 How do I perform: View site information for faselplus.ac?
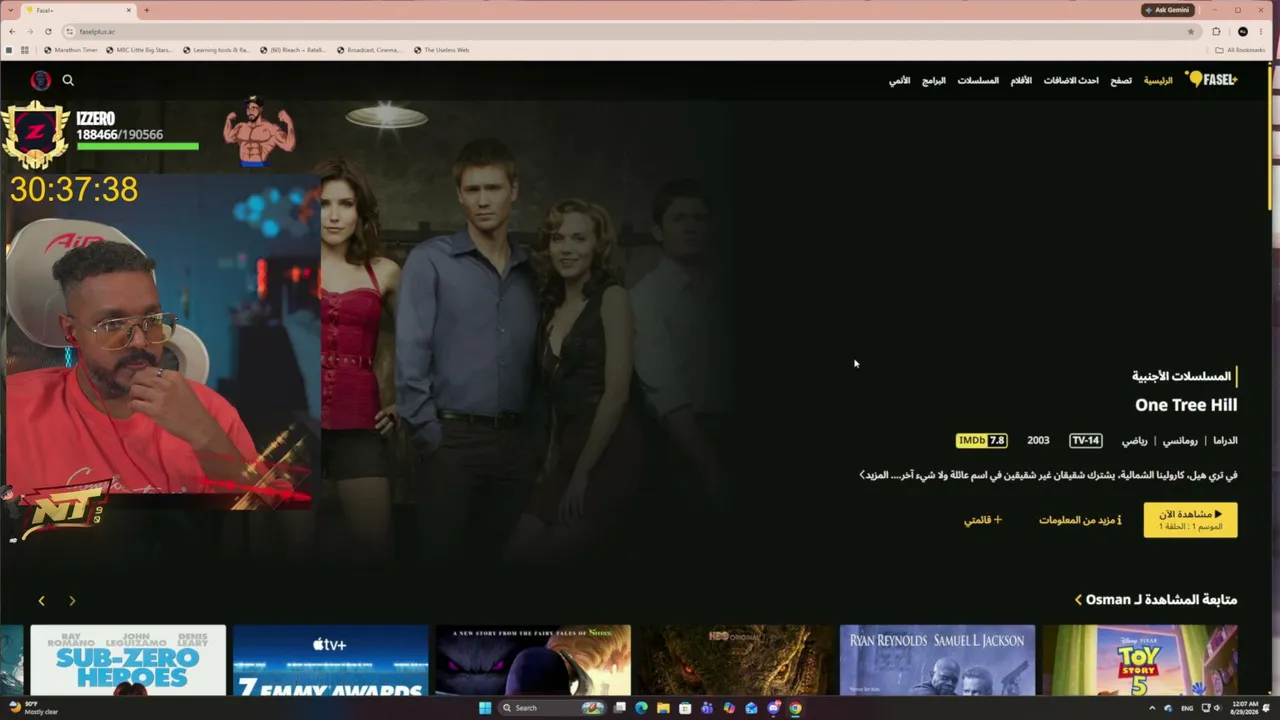click(69, 31)
